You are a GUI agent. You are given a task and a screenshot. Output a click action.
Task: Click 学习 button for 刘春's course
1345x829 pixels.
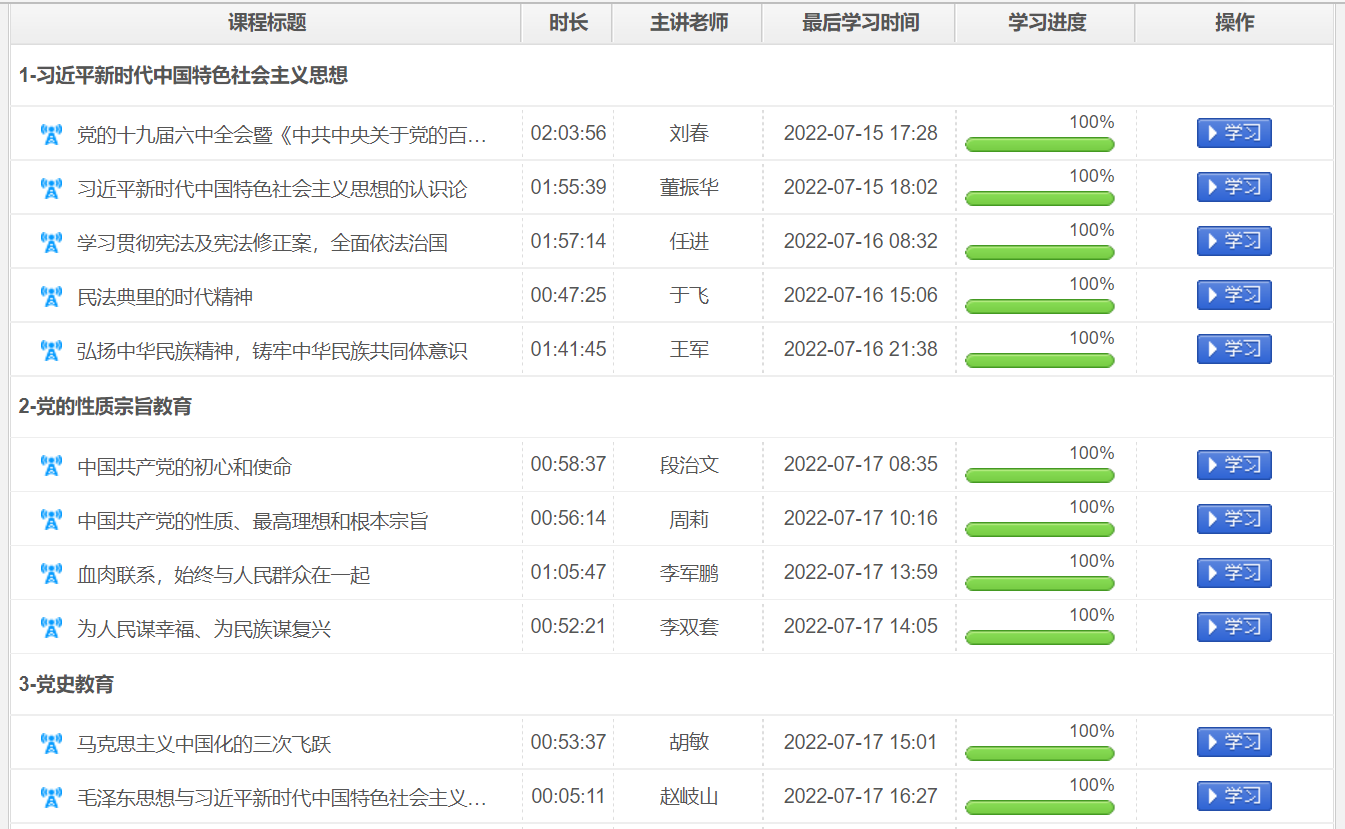pos(1234,133)
